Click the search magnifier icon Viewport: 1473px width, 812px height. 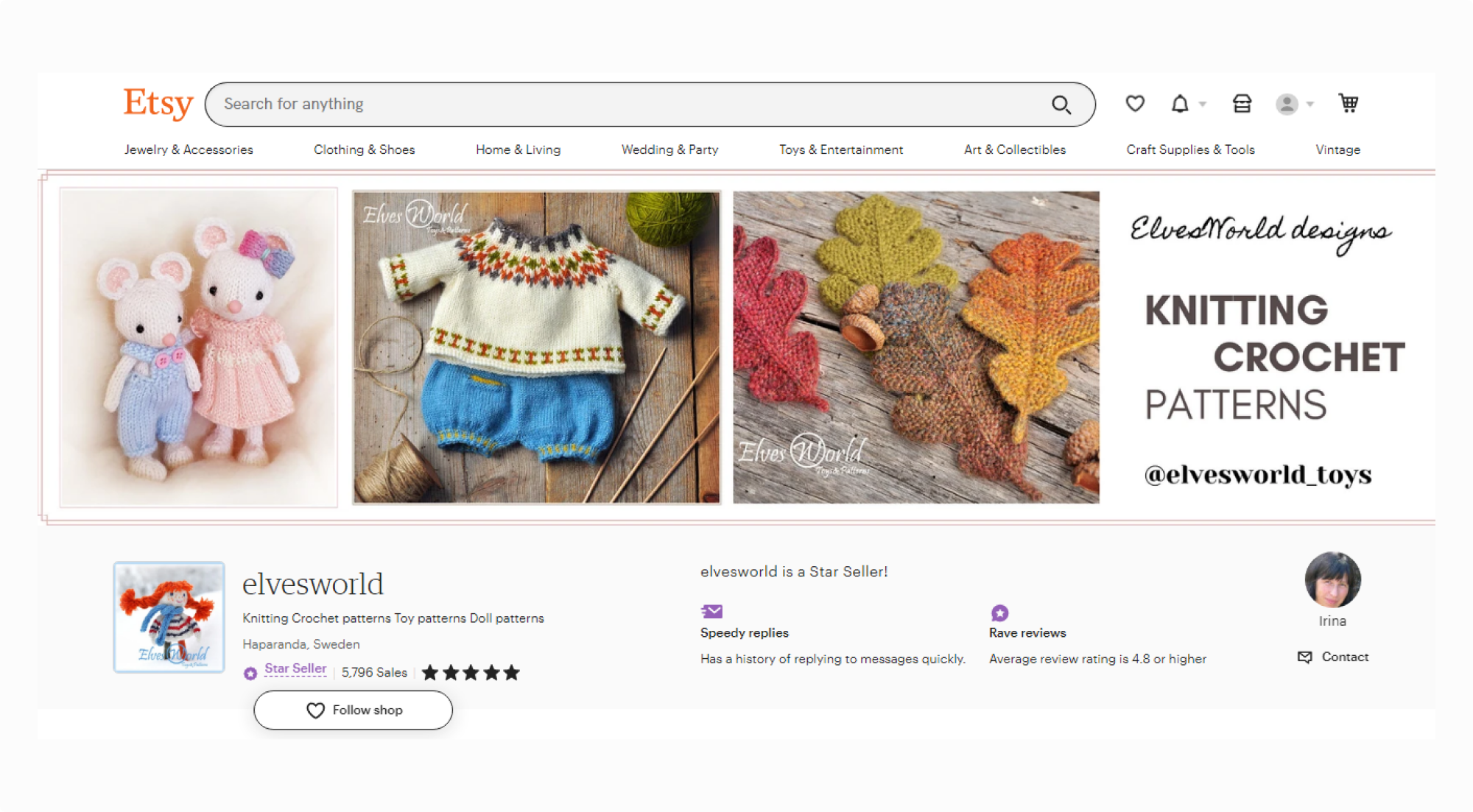point(1061,105)
